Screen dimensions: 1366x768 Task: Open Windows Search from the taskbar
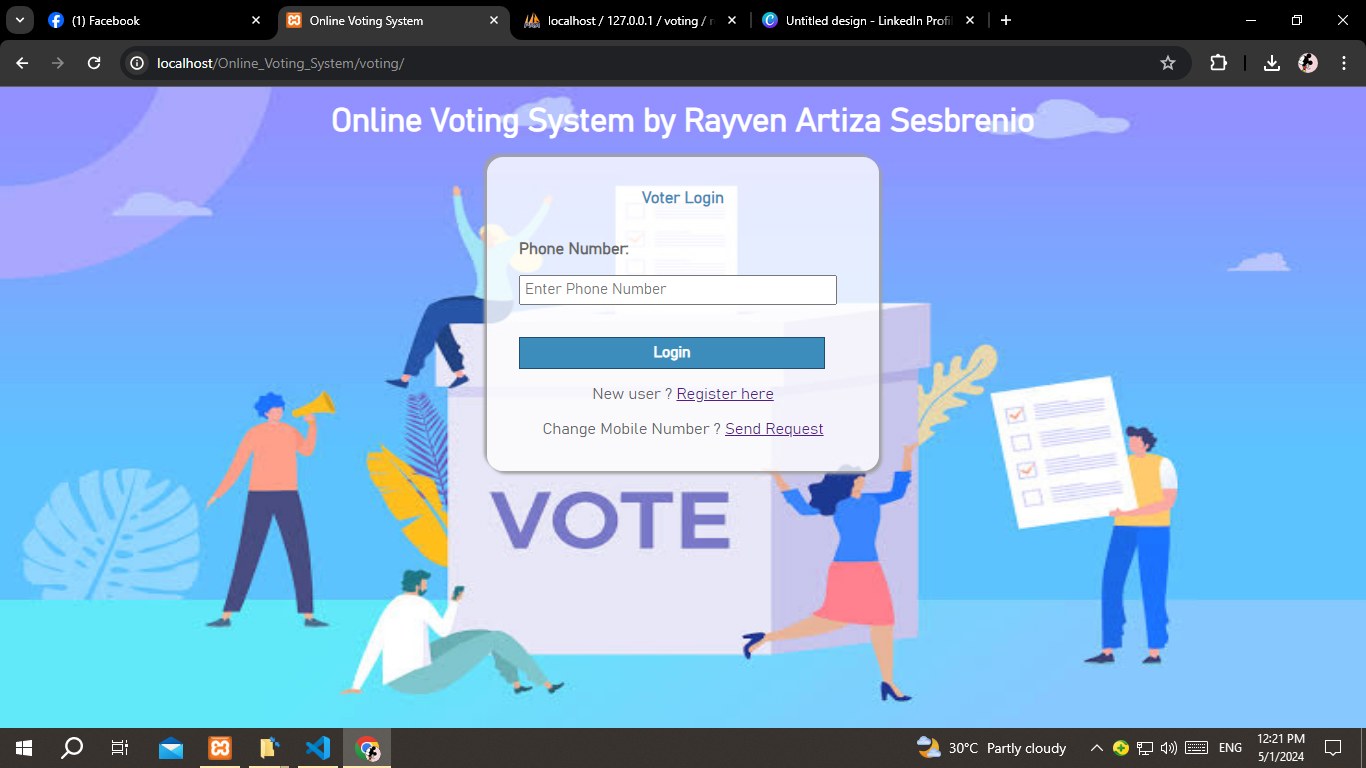click(70, 747)
